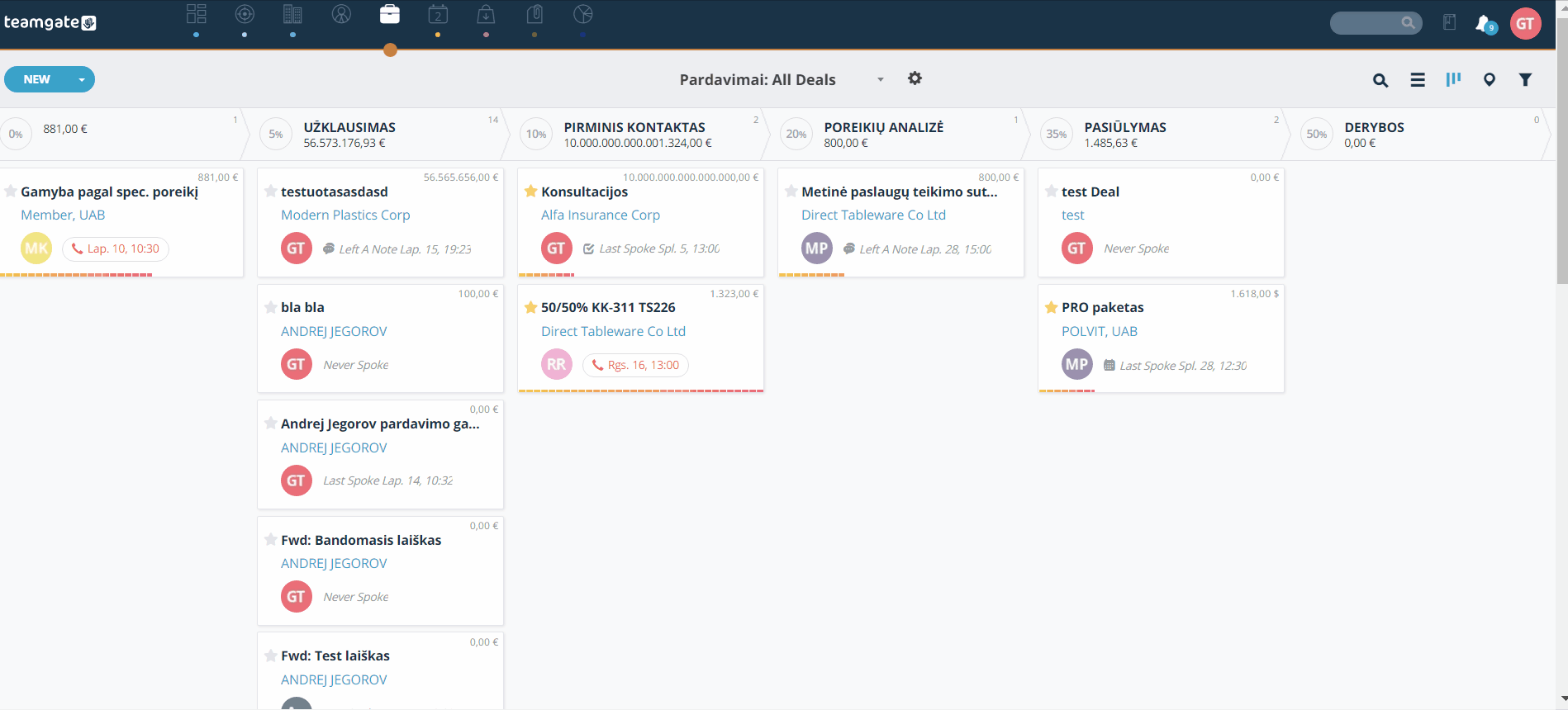1568x710 pixels.
Task: Expand the NEW button dropdown arrow
Action: [82, 79]
